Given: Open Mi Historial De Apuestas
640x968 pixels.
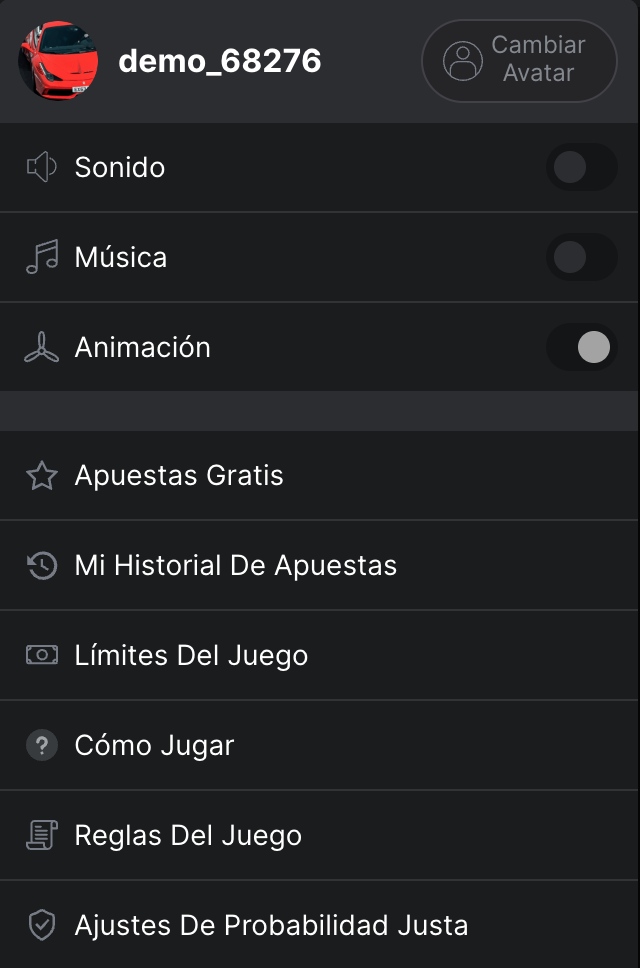Looking at the screenshot, I should [319, 565].
